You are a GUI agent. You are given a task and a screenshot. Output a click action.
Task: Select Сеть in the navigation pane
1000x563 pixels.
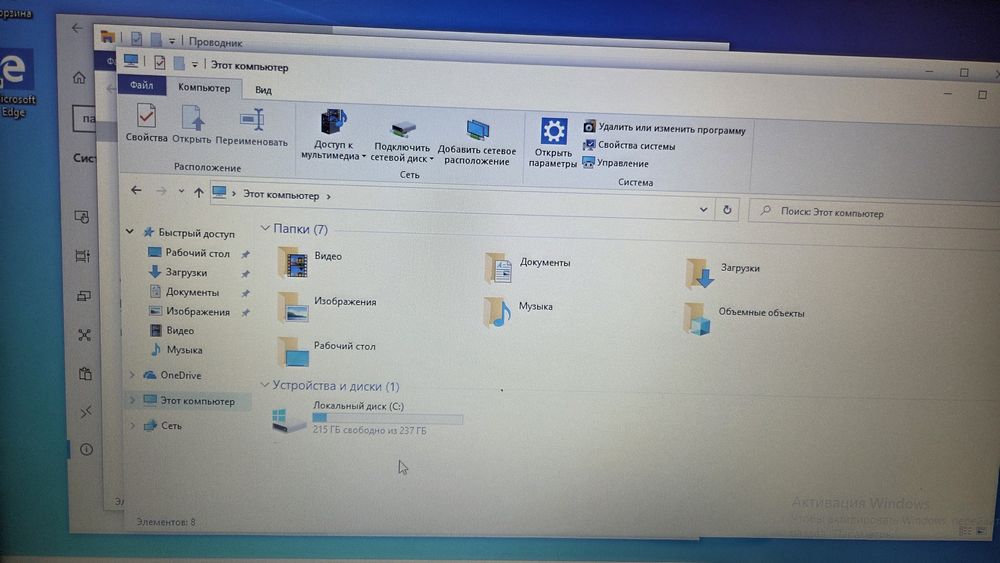tap(170, 425)
